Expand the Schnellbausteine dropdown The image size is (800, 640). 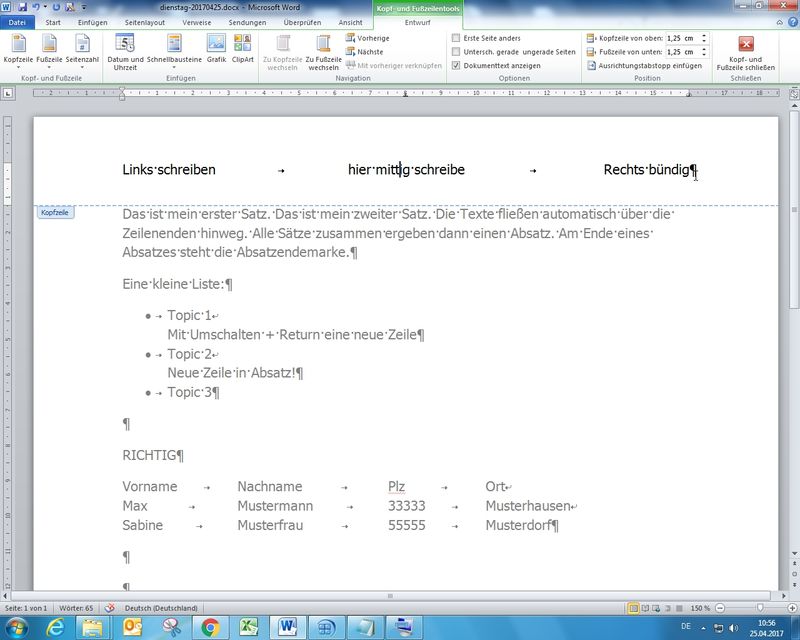pos(174,52)
